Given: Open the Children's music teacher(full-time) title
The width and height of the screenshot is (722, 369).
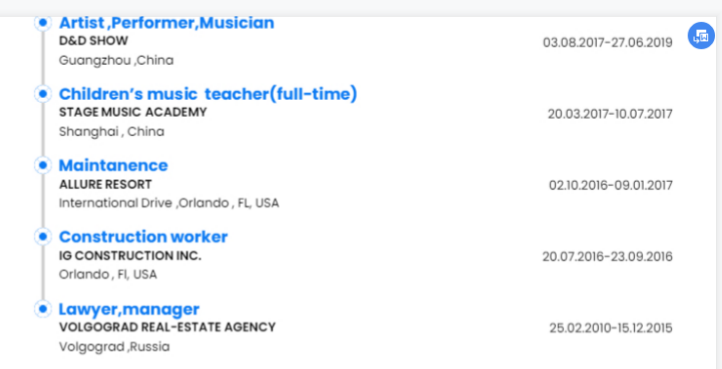Looking at the screenshot, I should pyautogui.click(x=208, y=94).
